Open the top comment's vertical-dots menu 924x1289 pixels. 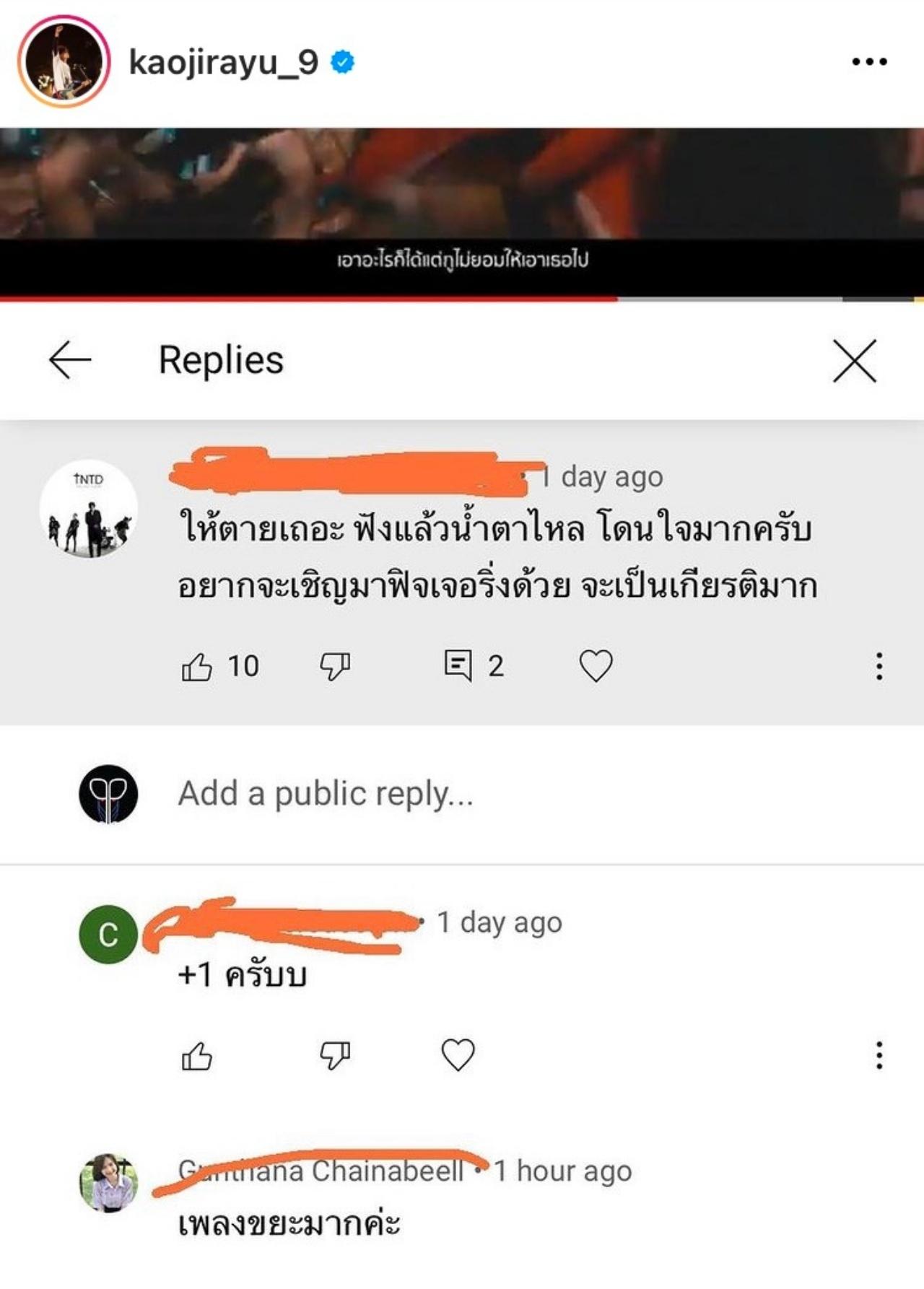point(879,666)
